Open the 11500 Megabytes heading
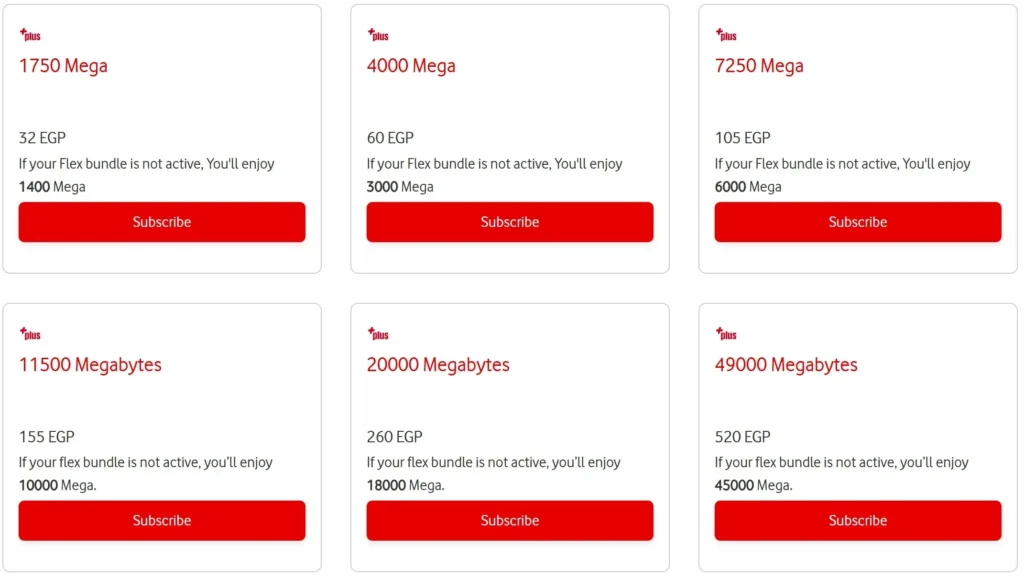 (x=90, y=365)
